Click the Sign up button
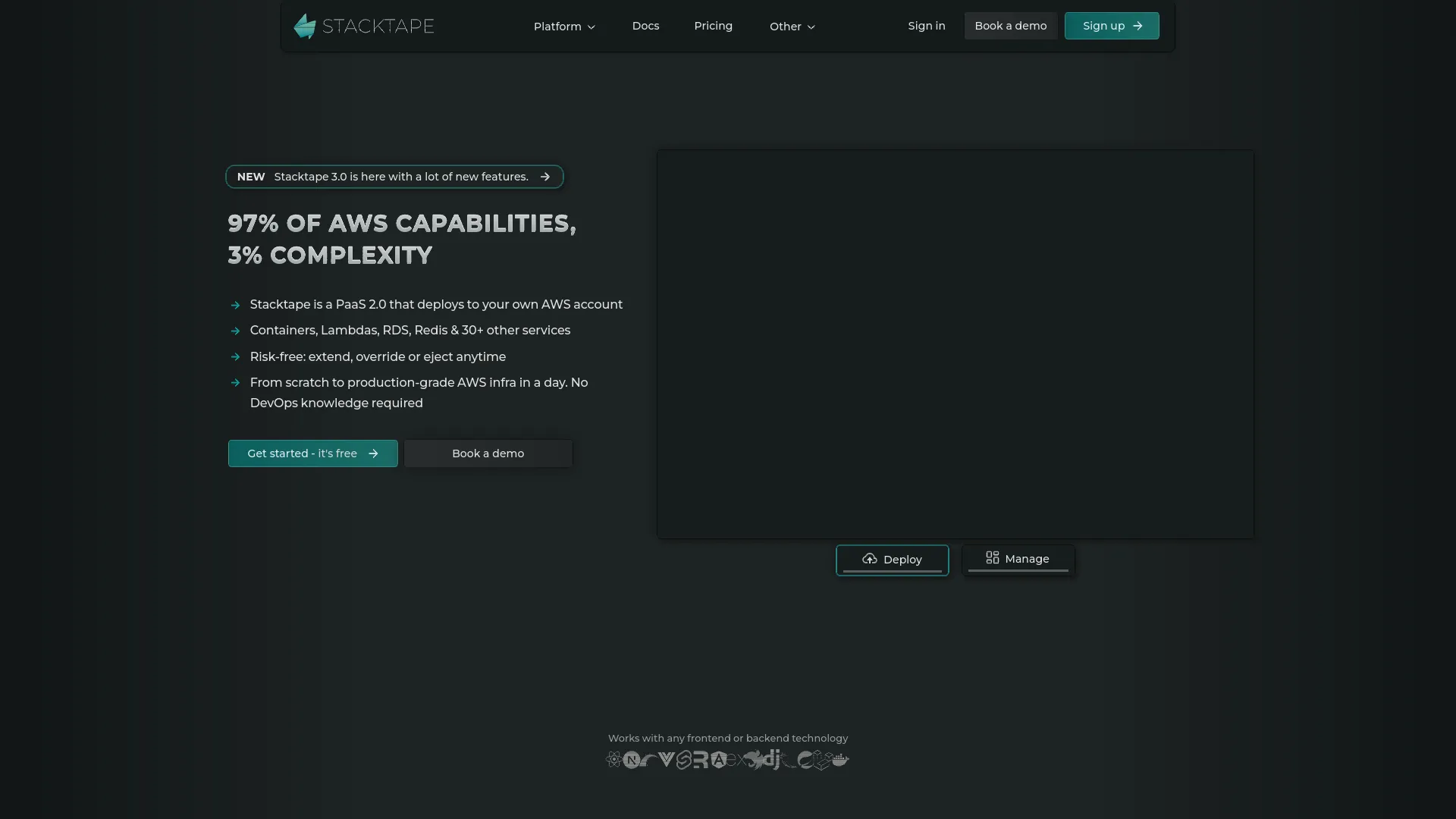The height and width of the screenshot is (819, 1456). (1112, 26)
